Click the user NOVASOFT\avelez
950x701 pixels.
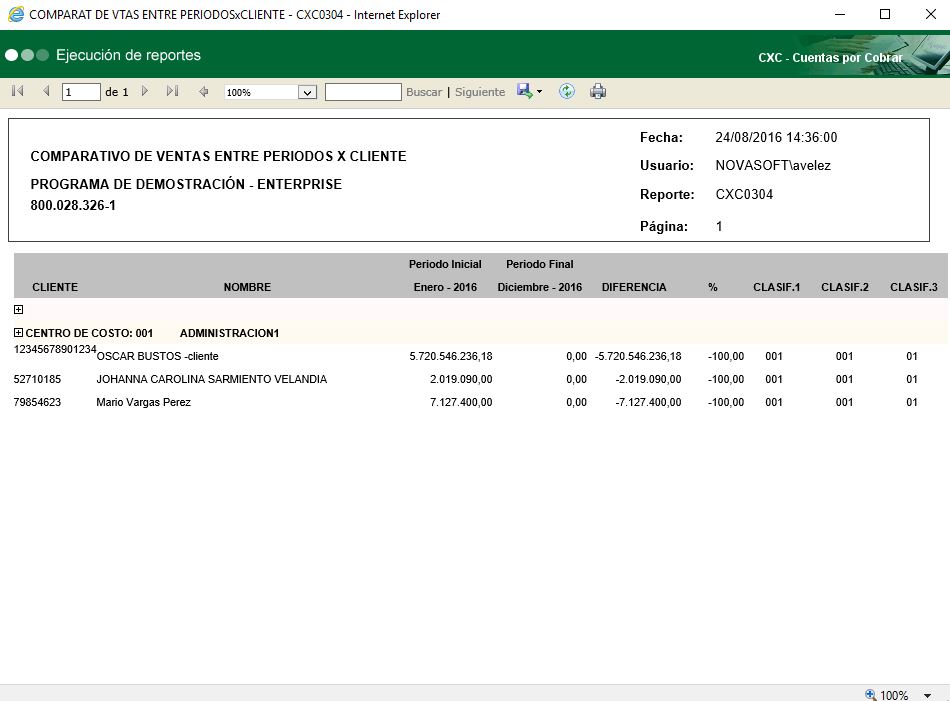pyautogui.click(x=773, y=165)
